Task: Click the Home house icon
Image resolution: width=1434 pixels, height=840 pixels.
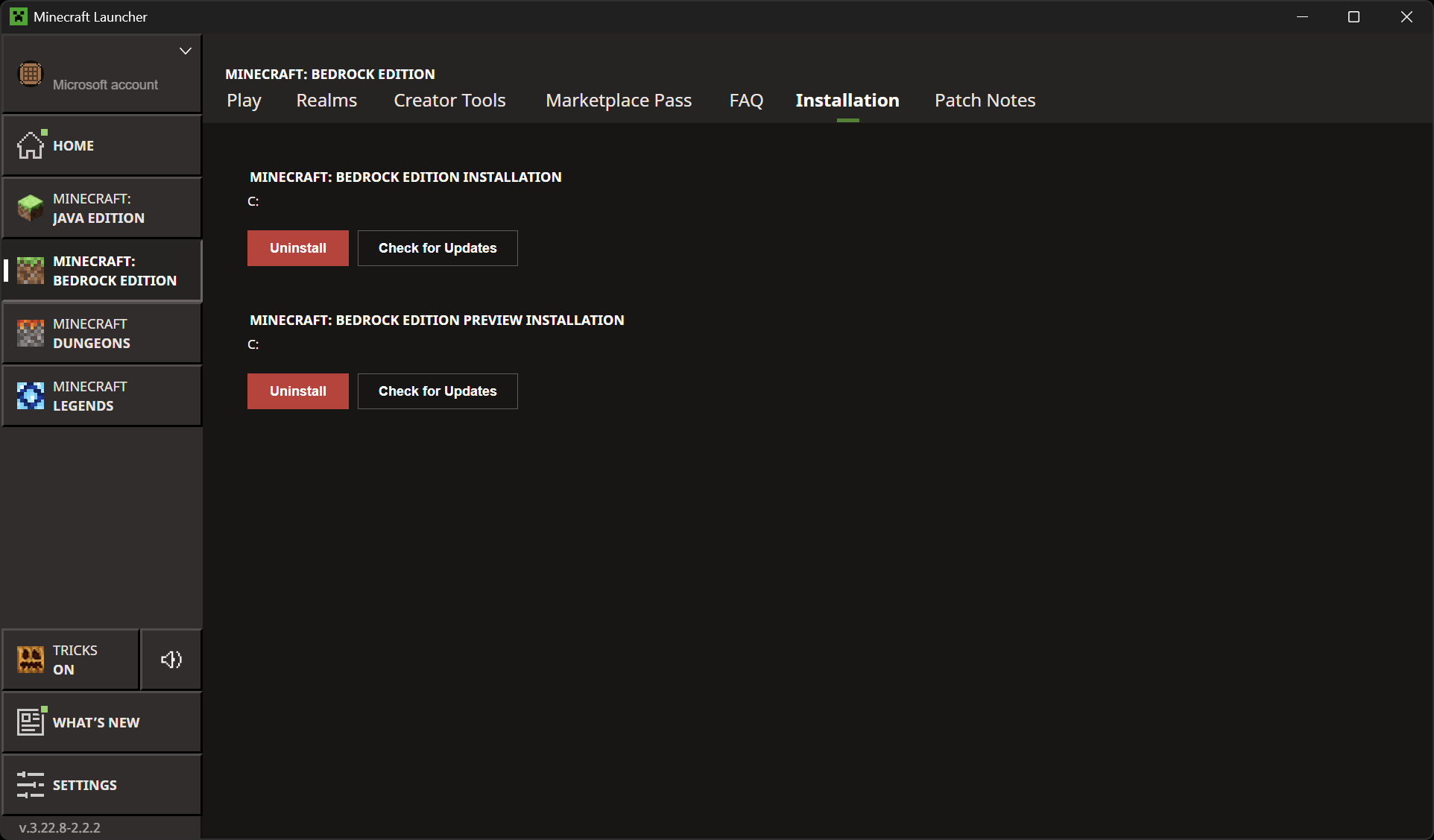Action: 30,145
